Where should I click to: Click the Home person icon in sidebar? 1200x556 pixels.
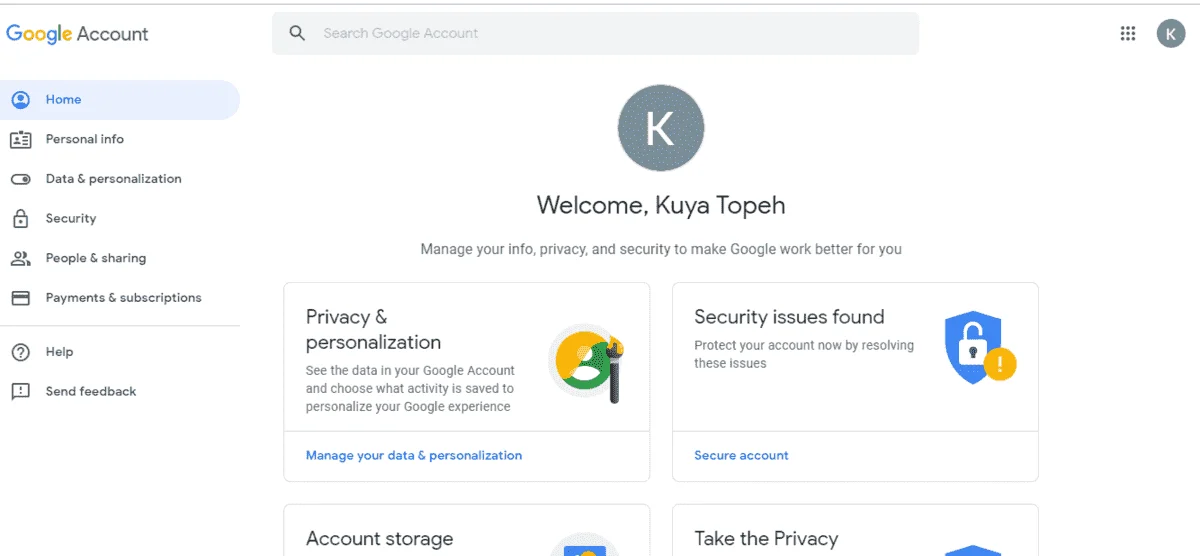click(x=20, y=100)
